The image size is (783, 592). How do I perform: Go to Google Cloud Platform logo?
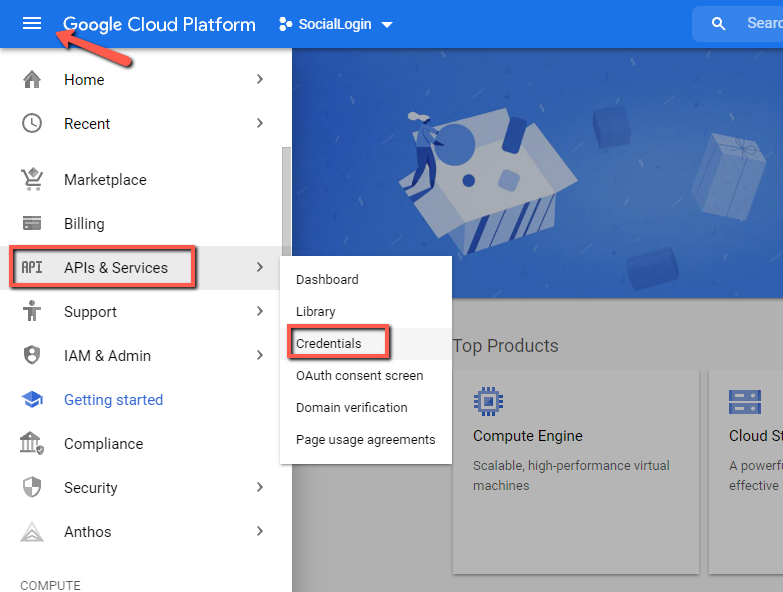point(159,24)
